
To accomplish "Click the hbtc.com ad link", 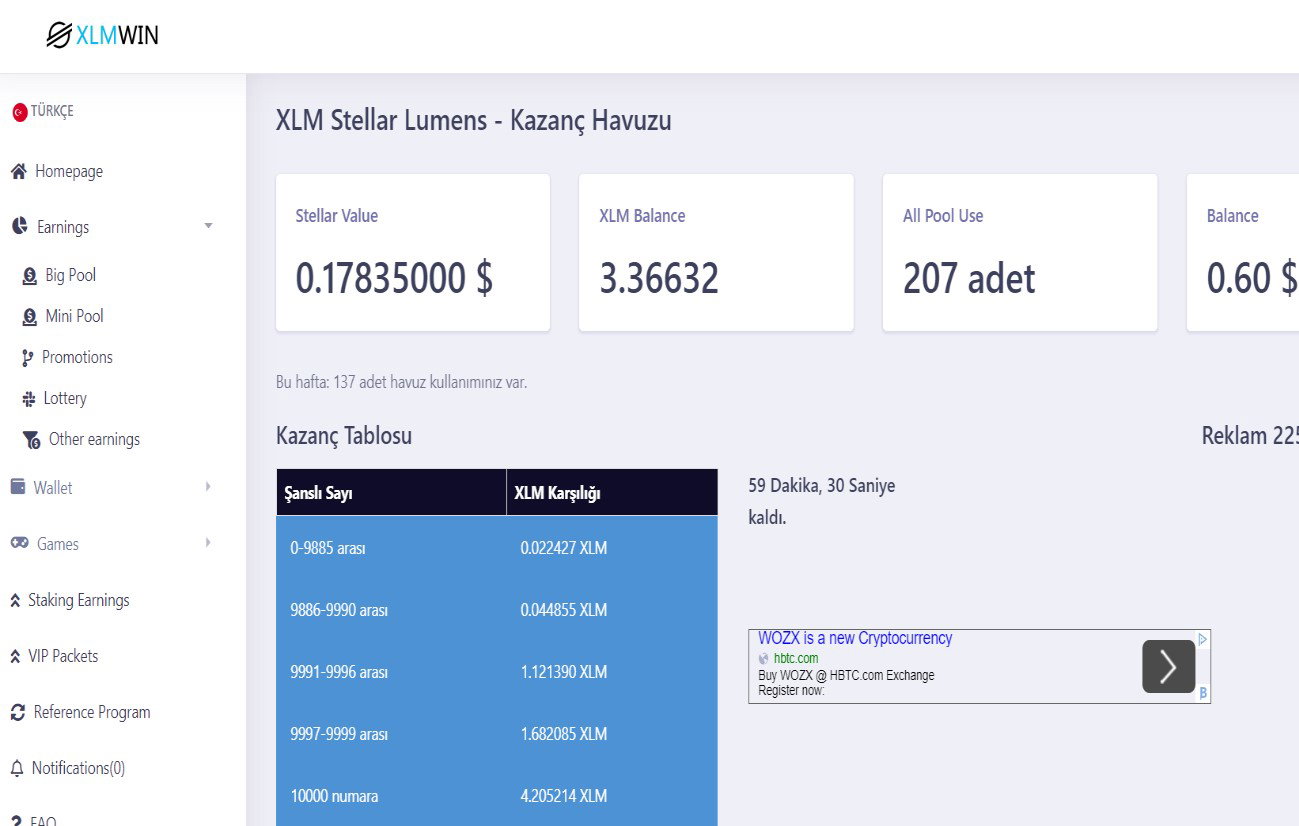I will click(796, 658).
